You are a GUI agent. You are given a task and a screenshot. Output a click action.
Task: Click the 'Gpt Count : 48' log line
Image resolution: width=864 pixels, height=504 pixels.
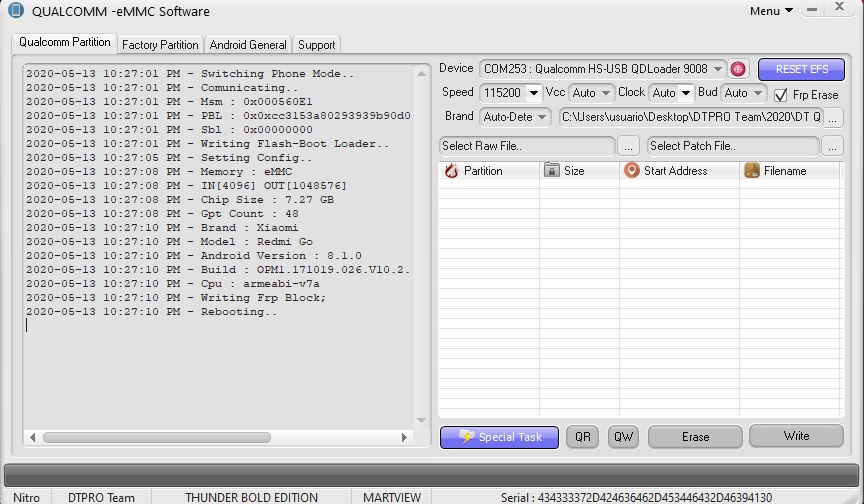point(162,214)
